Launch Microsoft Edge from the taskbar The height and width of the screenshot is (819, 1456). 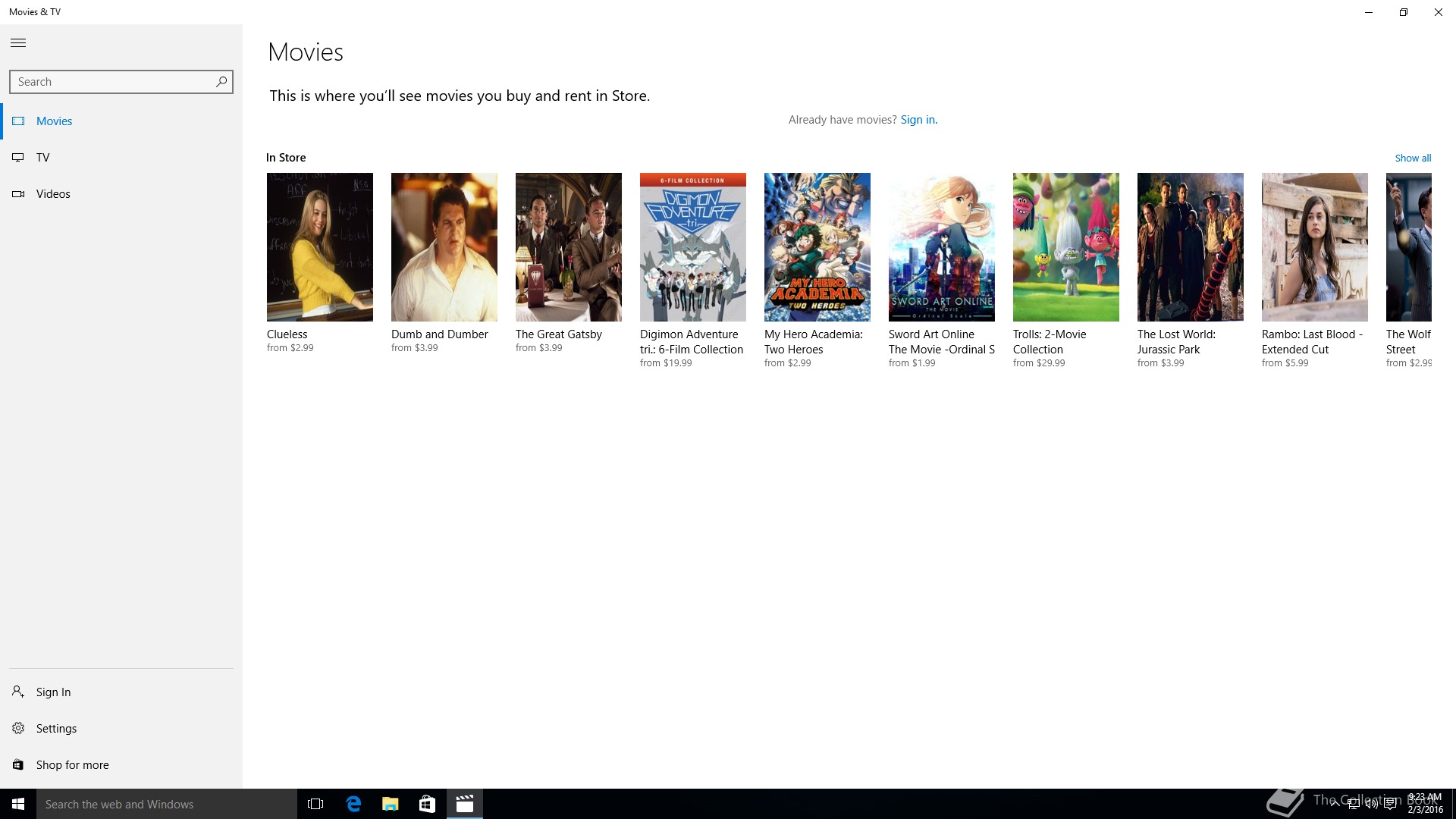(x=353, y=804)
